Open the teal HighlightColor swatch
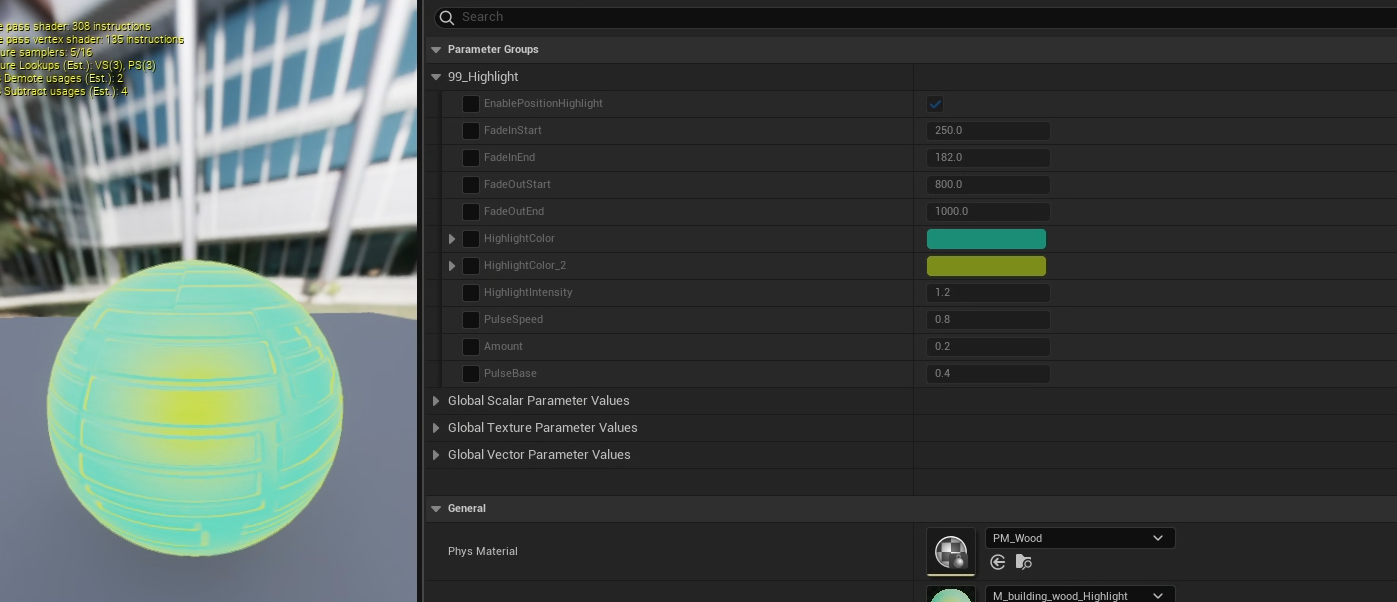1397x602 pixels. [x=986, y=239]
